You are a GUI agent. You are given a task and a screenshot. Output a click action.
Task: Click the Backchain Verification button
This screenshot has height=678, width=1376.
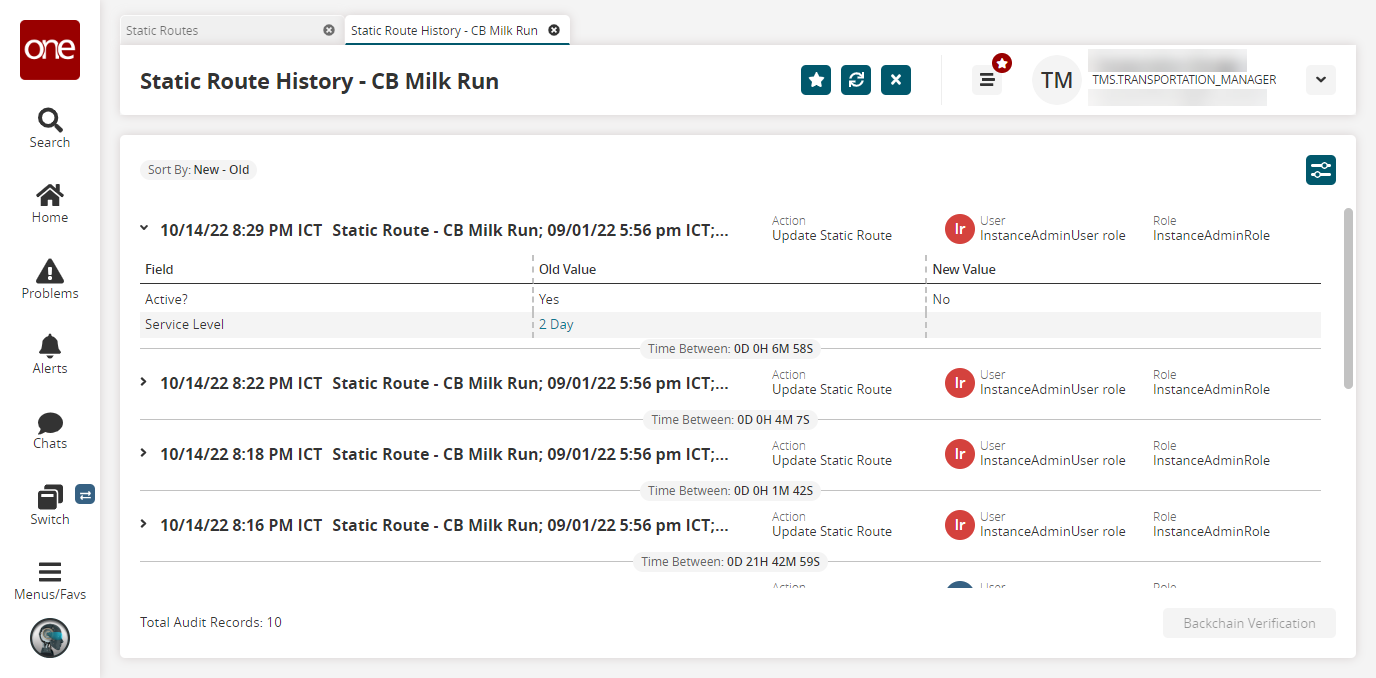(1249, 623)
